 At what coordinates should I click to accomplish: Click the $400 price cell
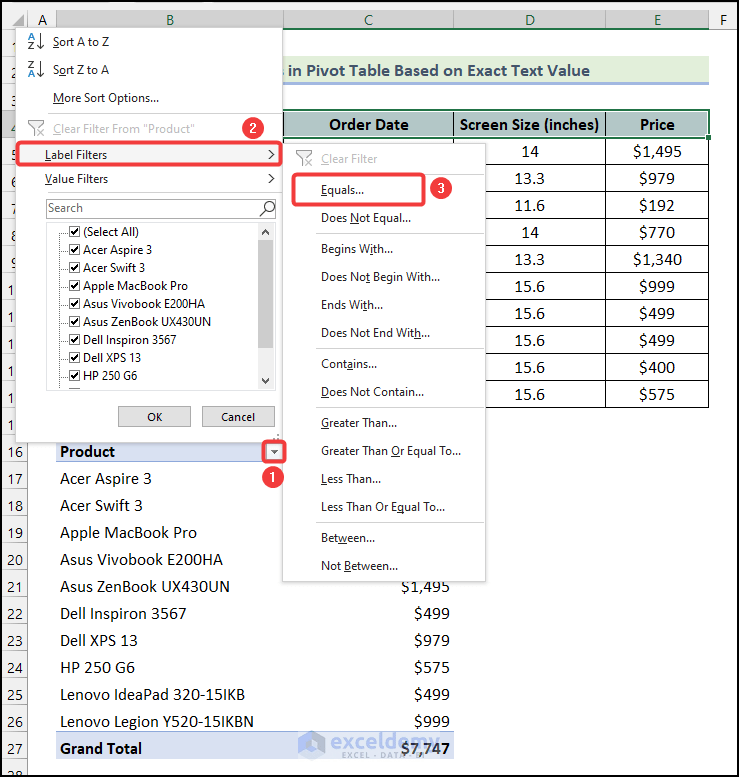pyautogui.click(x=657, y=367)
